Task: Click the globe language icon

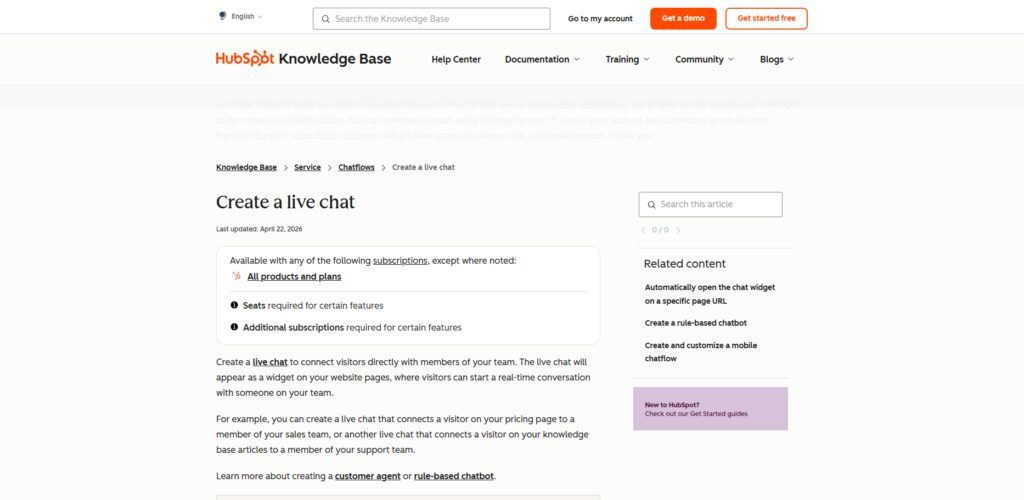Action: point(223,16)
